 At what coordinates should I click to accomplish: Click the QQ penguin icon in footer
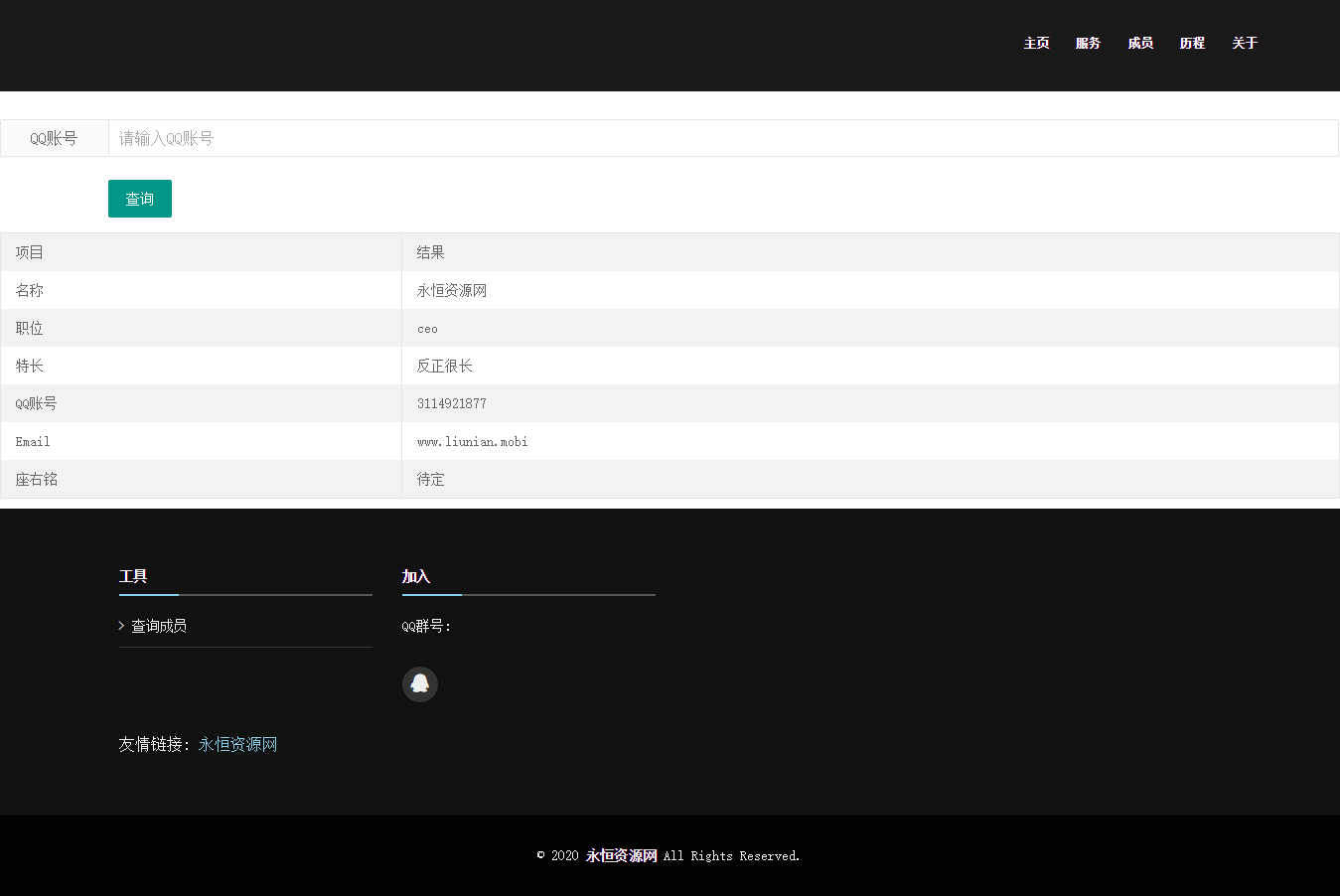(419, 684)
